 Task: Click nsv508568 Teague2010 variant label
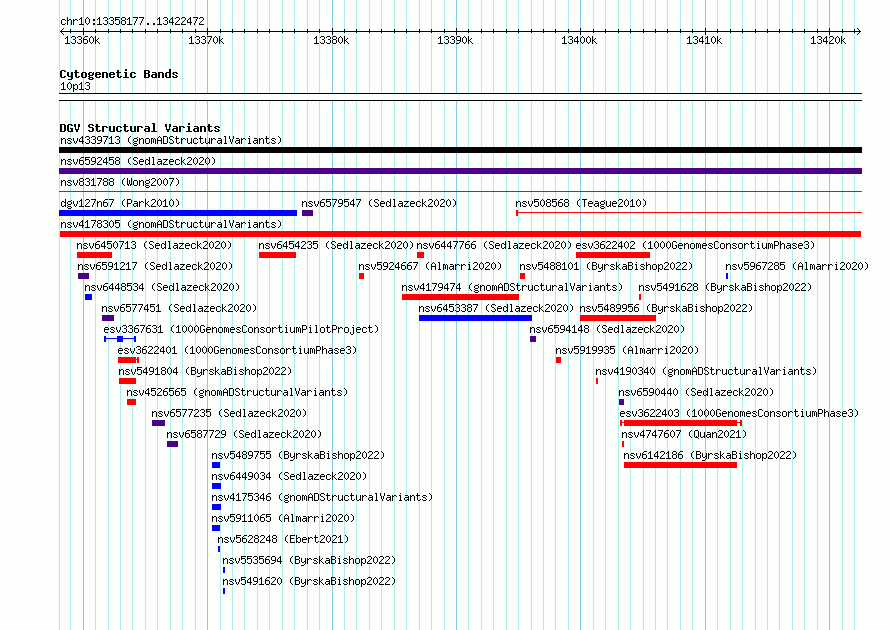click(x=581, y=203)
